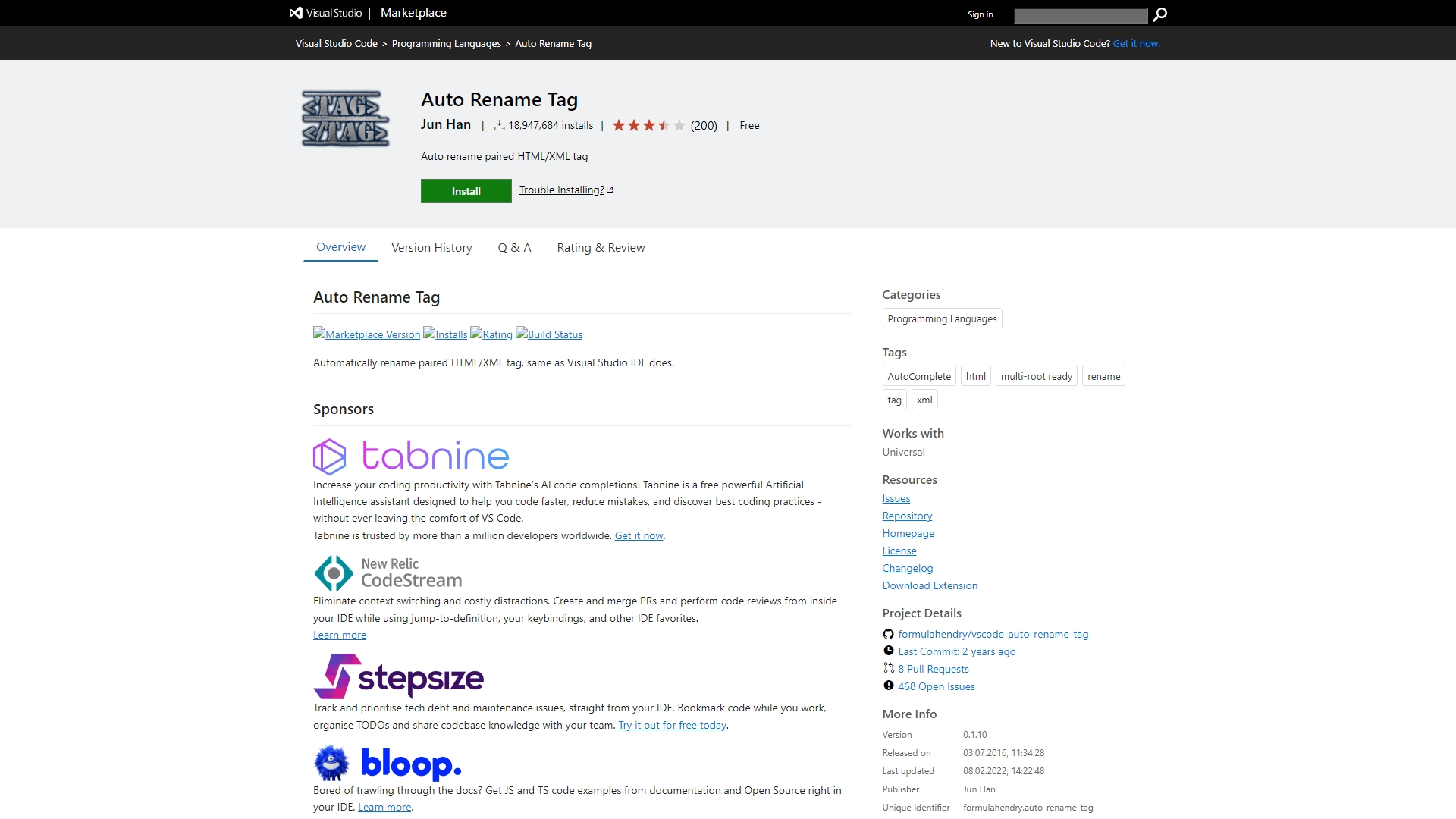Open the Issues resource link
Viewport: 1456px width, 819px height.
coord(896,499)
